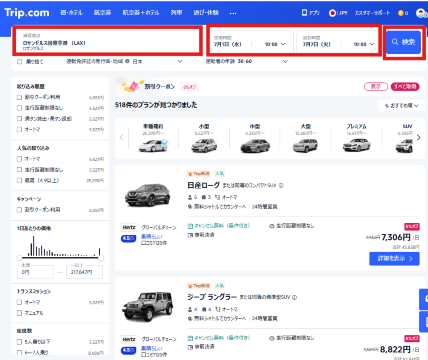Image resolution: width=428 pixels, height=360 pixels.
Task: Open the 航空券 flights tab
Action: pyautogui.click(x=102, y=13)
